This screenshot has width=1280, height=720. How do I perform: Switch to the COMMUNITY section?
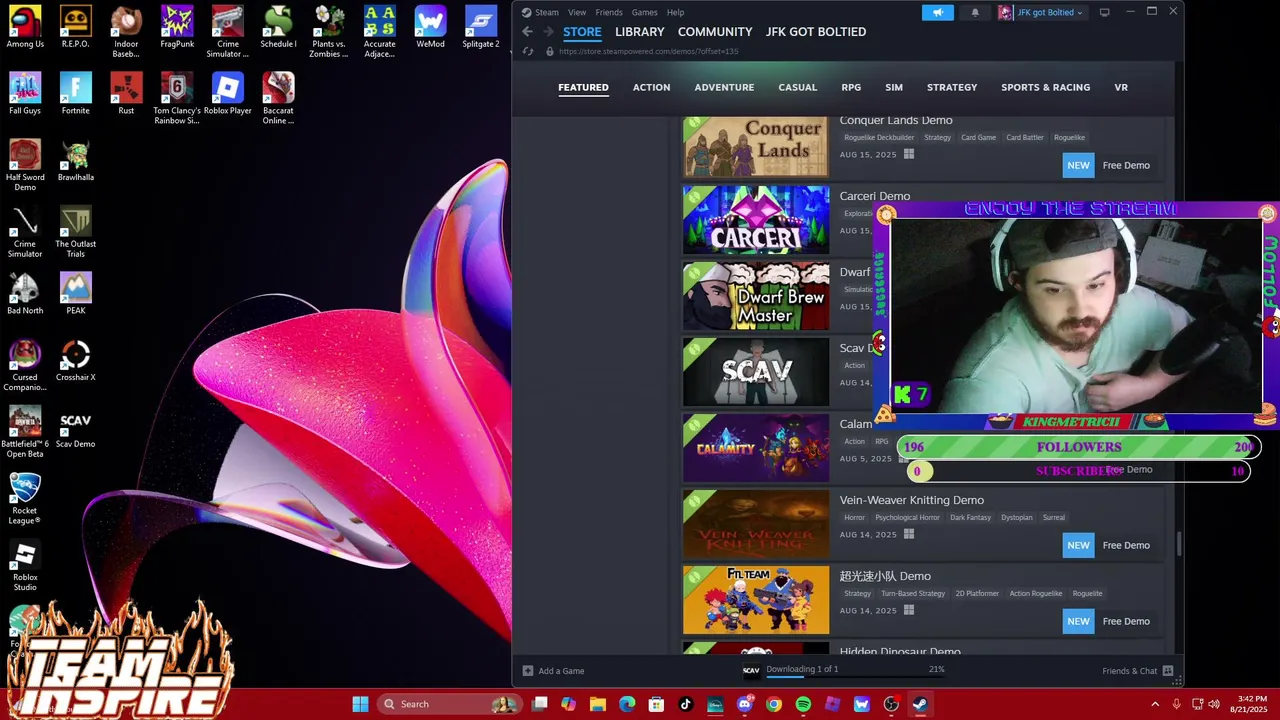(x=715, y=32)
